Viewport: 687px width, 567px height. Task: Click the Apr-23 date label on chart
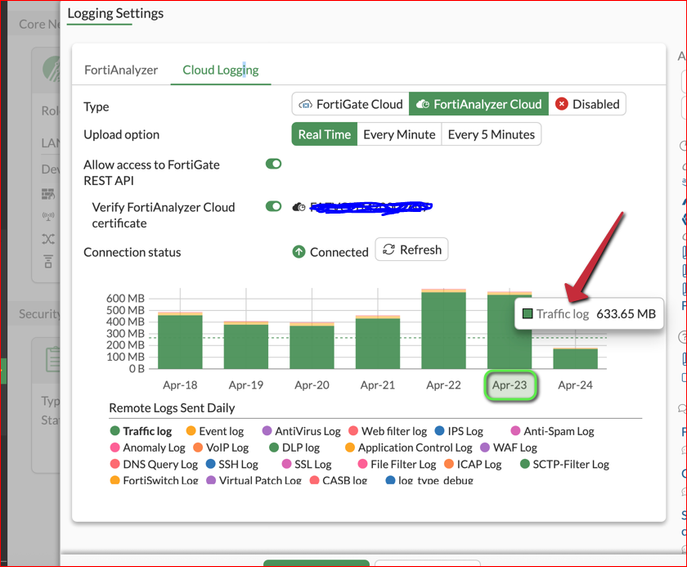tap(510, 385)
